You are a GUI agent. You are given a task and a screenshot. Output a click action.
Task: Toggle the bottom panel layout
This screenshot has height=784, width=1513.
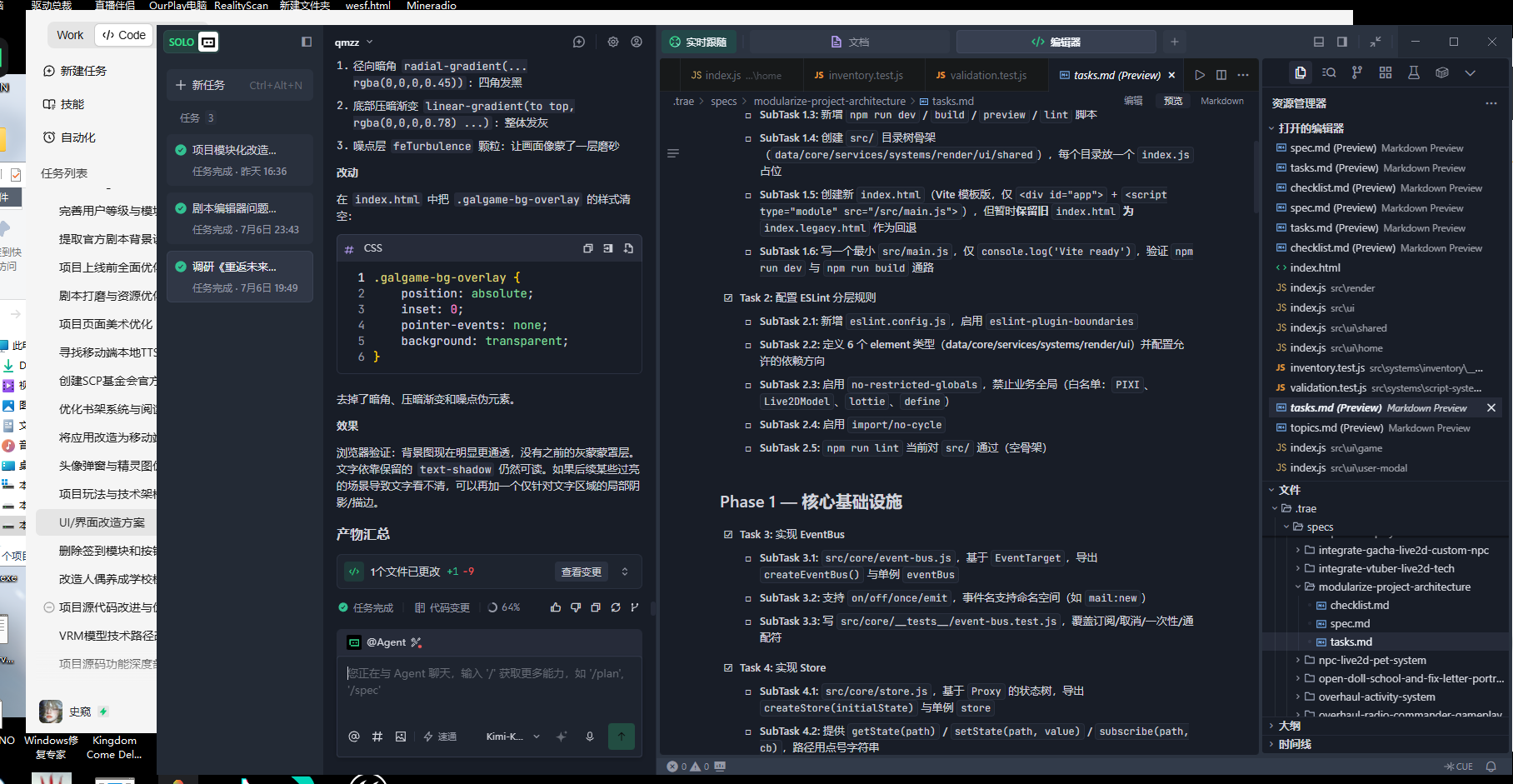pyautogui.click(x=1319, y=42)
